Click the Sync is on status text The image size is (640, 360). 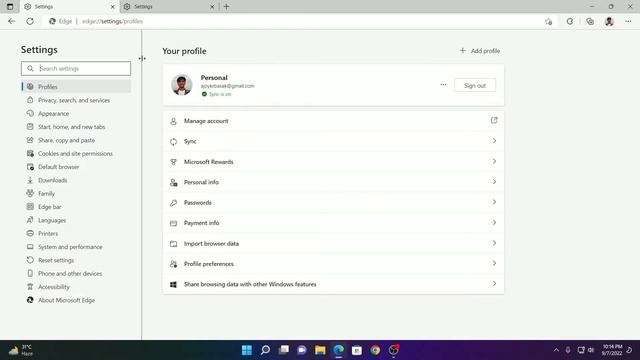coord(220,94)
